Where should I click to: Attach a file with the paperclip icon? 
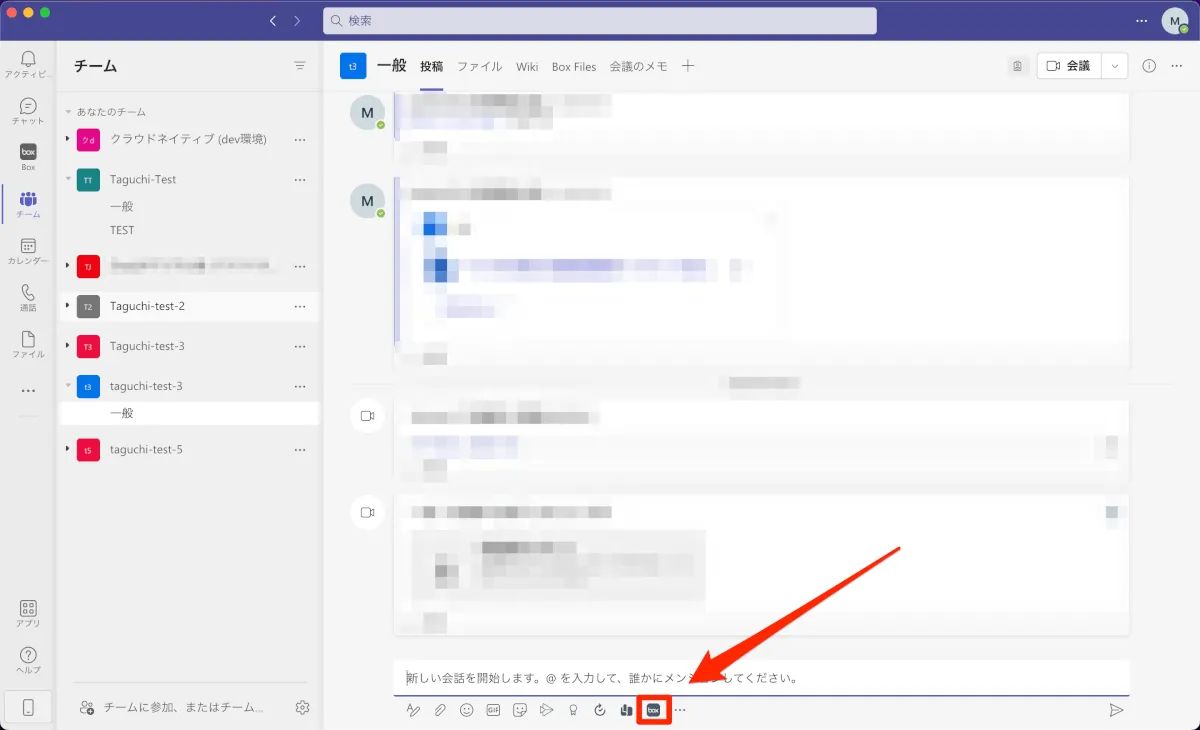point(439,710)
